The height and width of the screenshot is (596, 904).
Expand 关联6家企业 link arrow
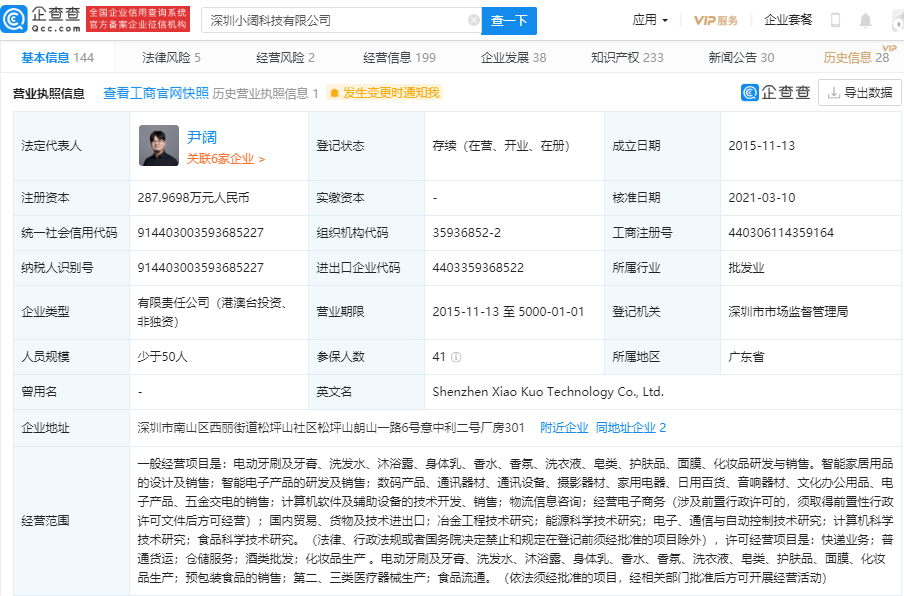pos(262,159)
